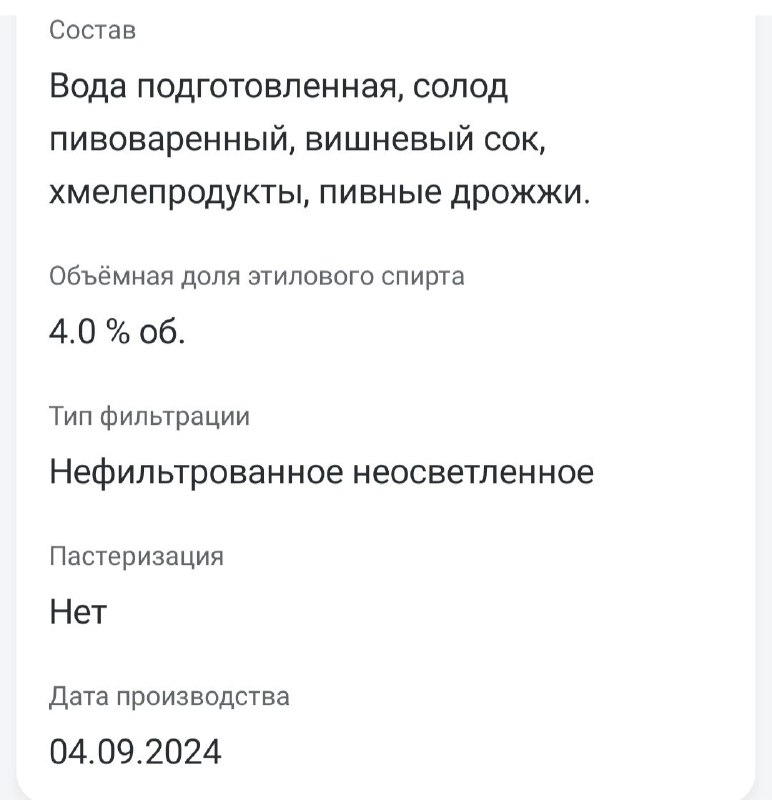
Task: Tap the word солод in composition
Action: 460,87
